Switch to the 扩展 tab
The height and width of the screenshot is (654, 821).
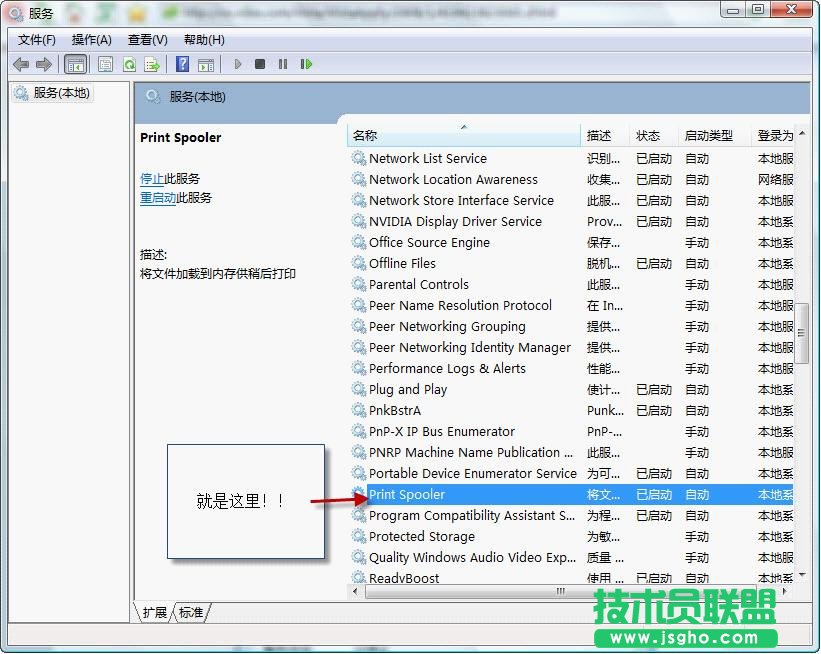coord(153,613)
